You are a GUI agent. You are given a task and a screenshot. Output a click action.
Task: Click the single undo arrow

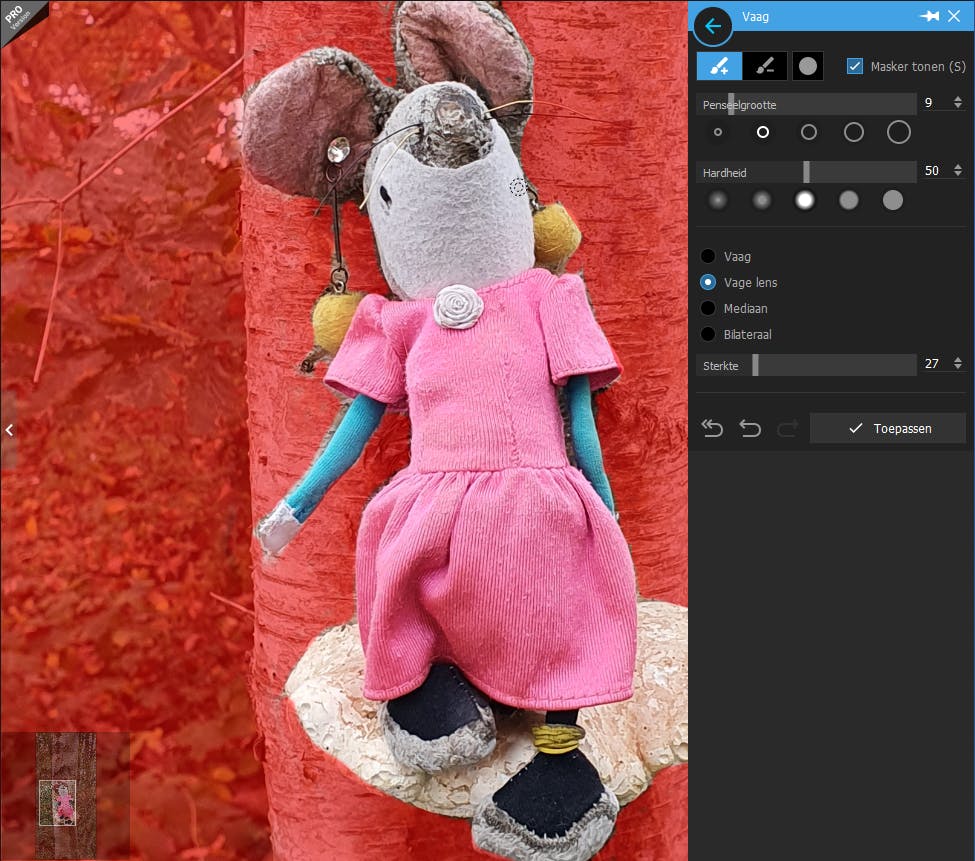coord(750,428)
